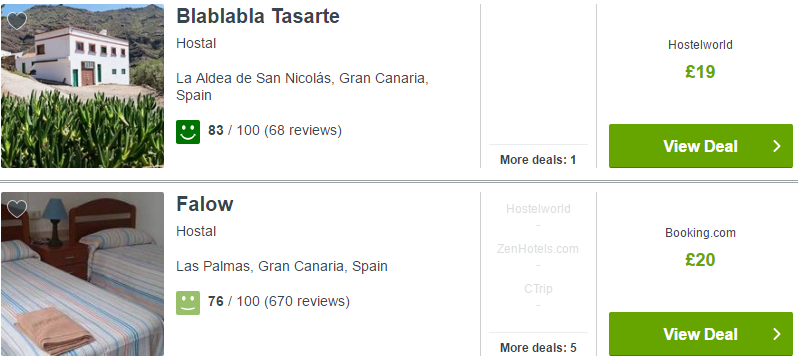
Task: Click green smiley rating icon for Blablabla Tasarte
Action: click(x=188, y=132)
